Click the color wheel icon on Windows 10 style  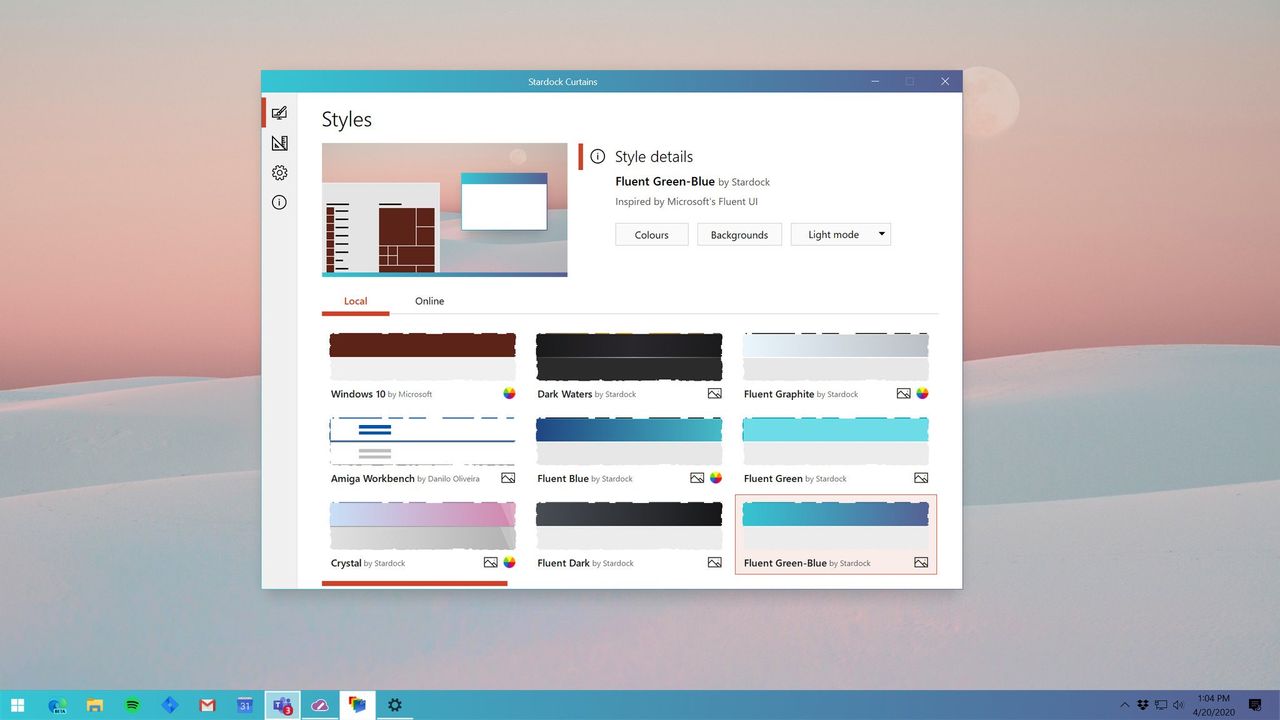[x=509, y=393]
